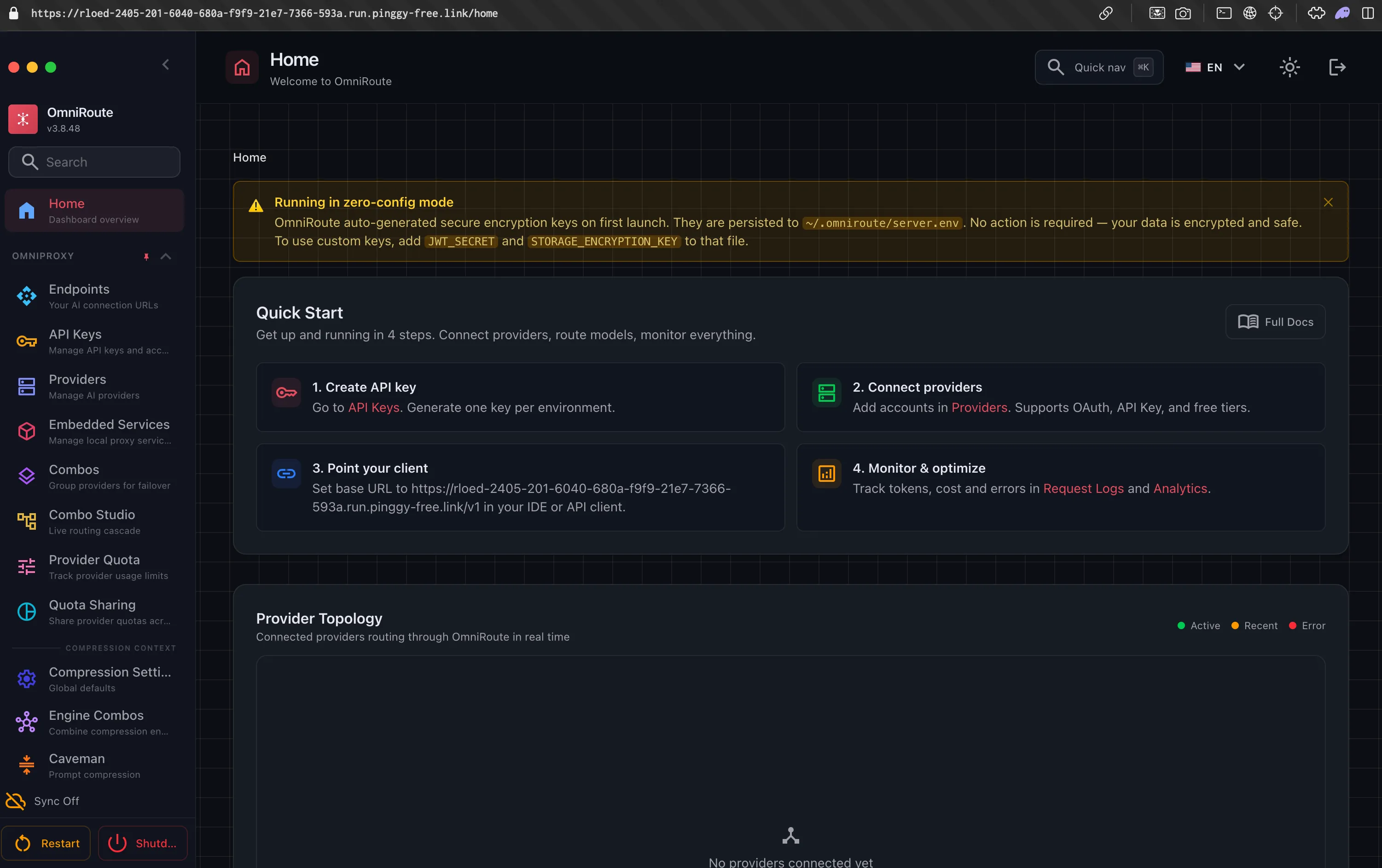Focus the sidebar Search field
Viewport: 1382px width, 868px height.
94,162
